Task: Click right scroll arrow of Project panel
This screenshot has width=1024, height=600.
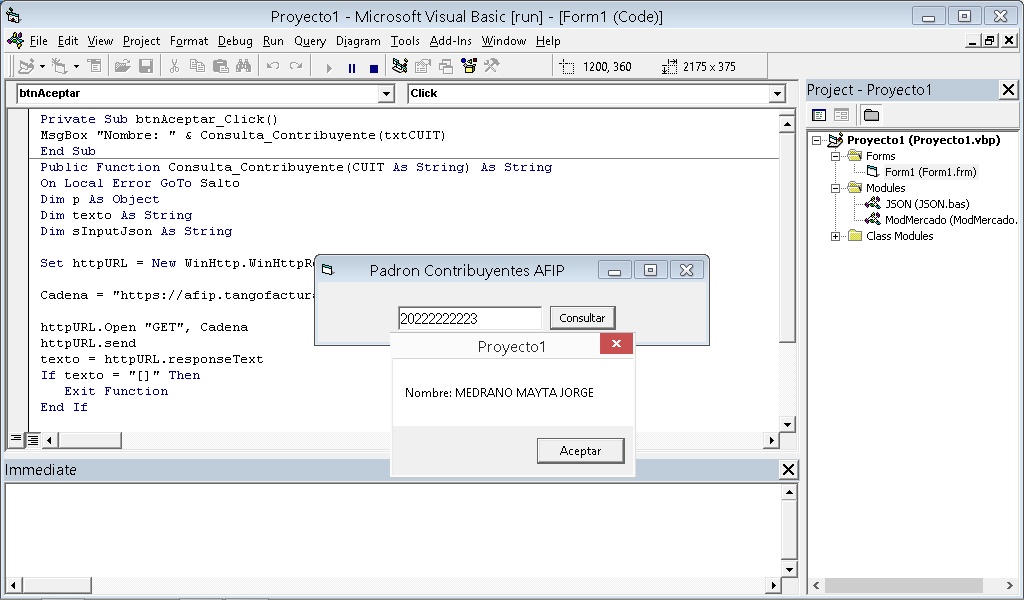Action: 1010,585
